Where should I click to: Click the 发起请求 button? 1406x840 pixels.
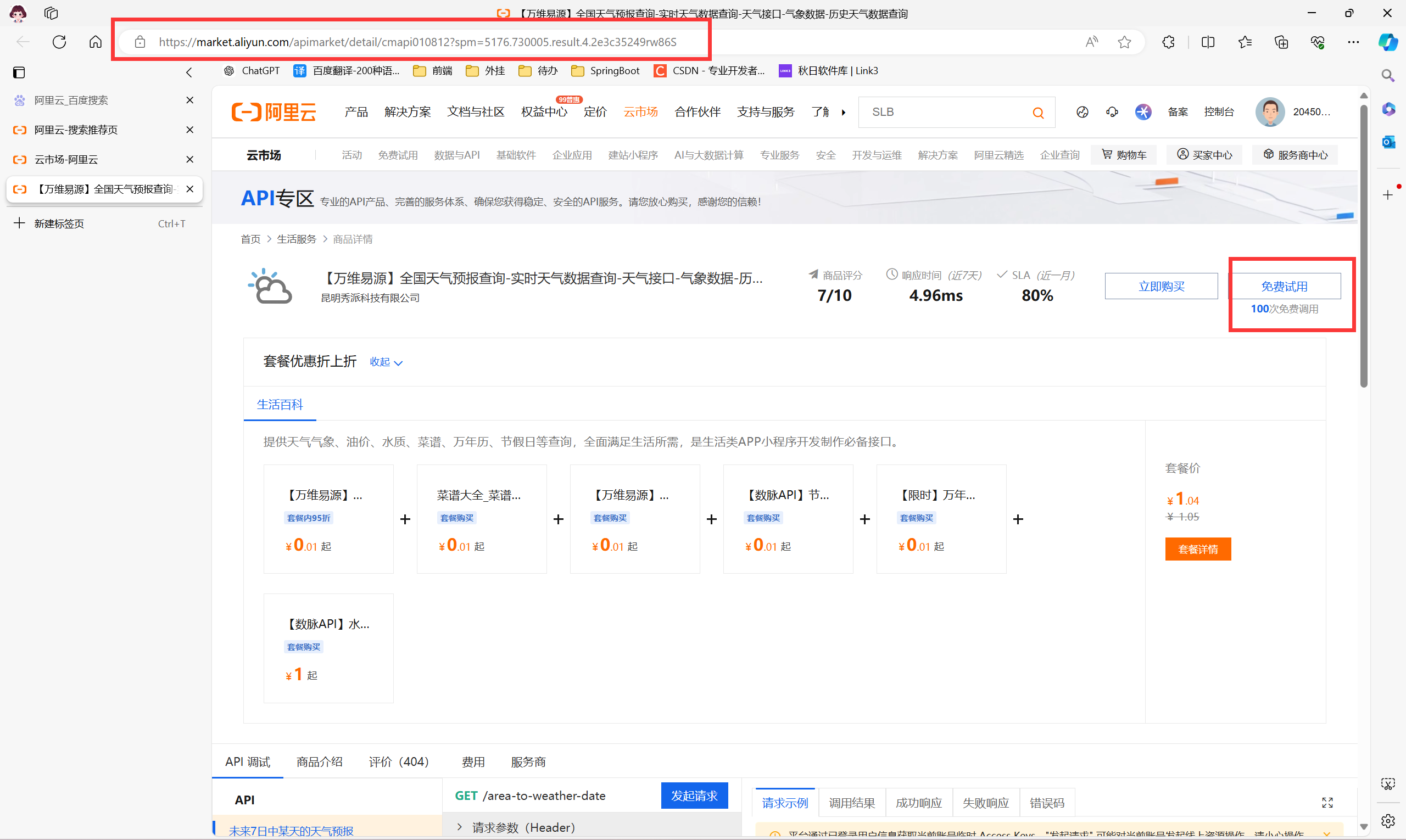(694, 796)
